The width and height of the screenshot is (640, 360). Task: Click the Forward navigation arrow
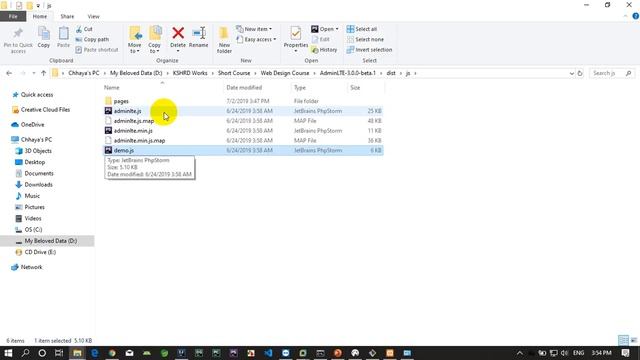pyautogui.click(x=22, y=73)
